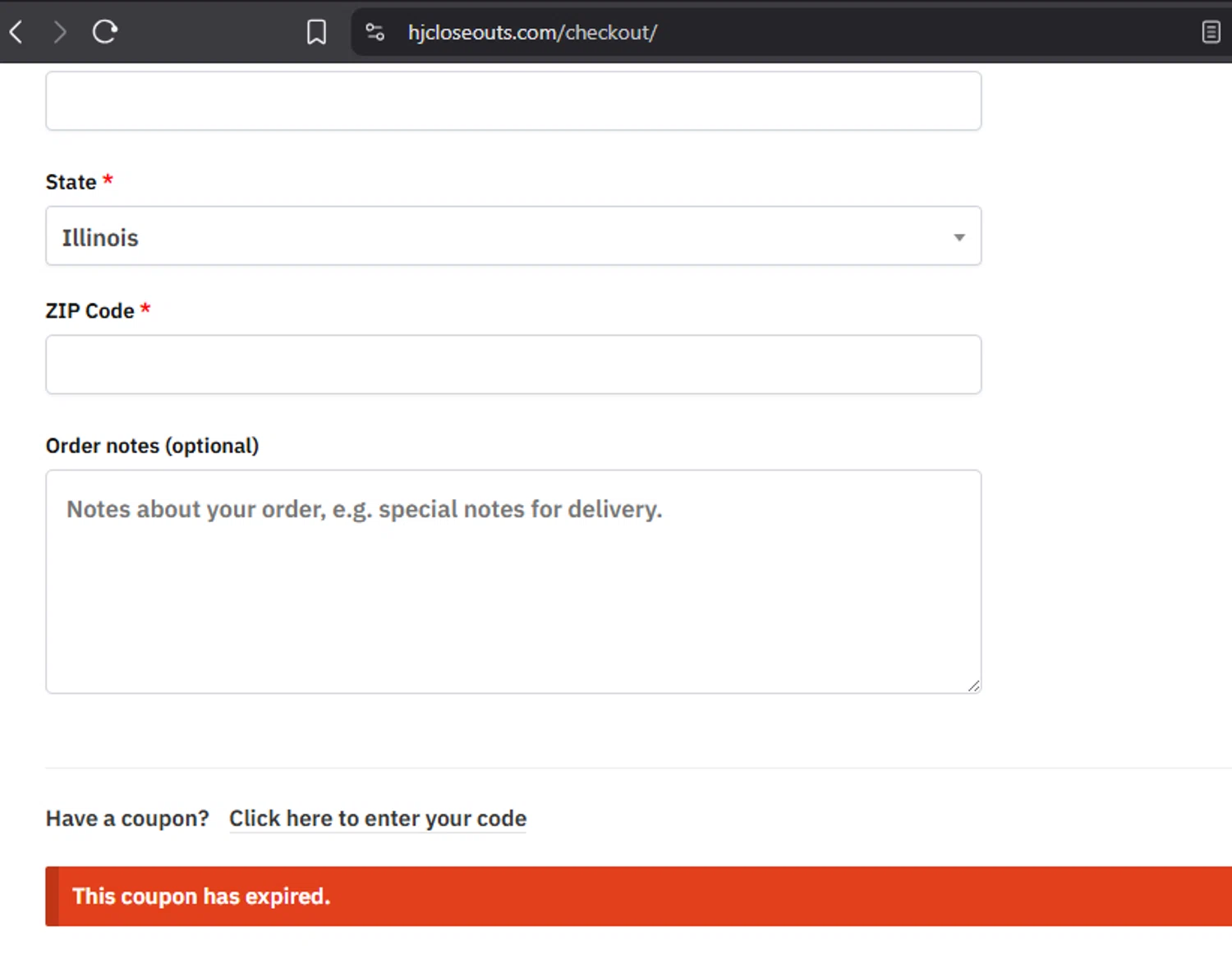Image resolution: width=1232 pixels, height=968 pixels.
Task: Click the 'This coupon has expired.' message
Action: [201, 896]
